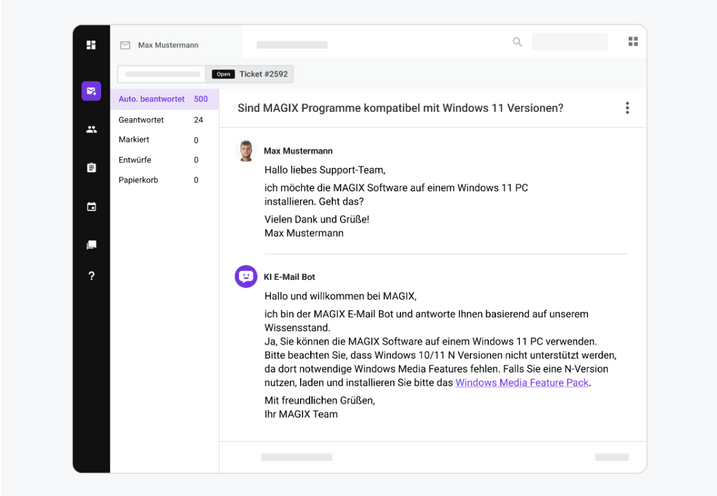Click the 'Vielen Dank und Grüße!' line
The height and width of the screenshot is (496, 717).
coord(317,219)
